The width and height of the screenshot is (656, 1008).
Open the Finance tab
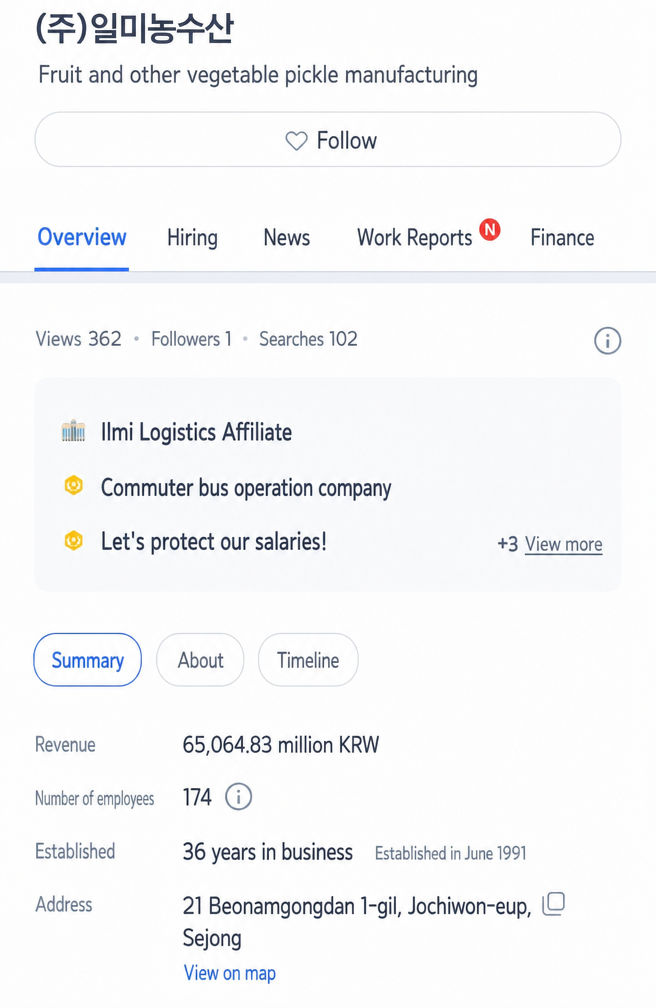point(562,237)
